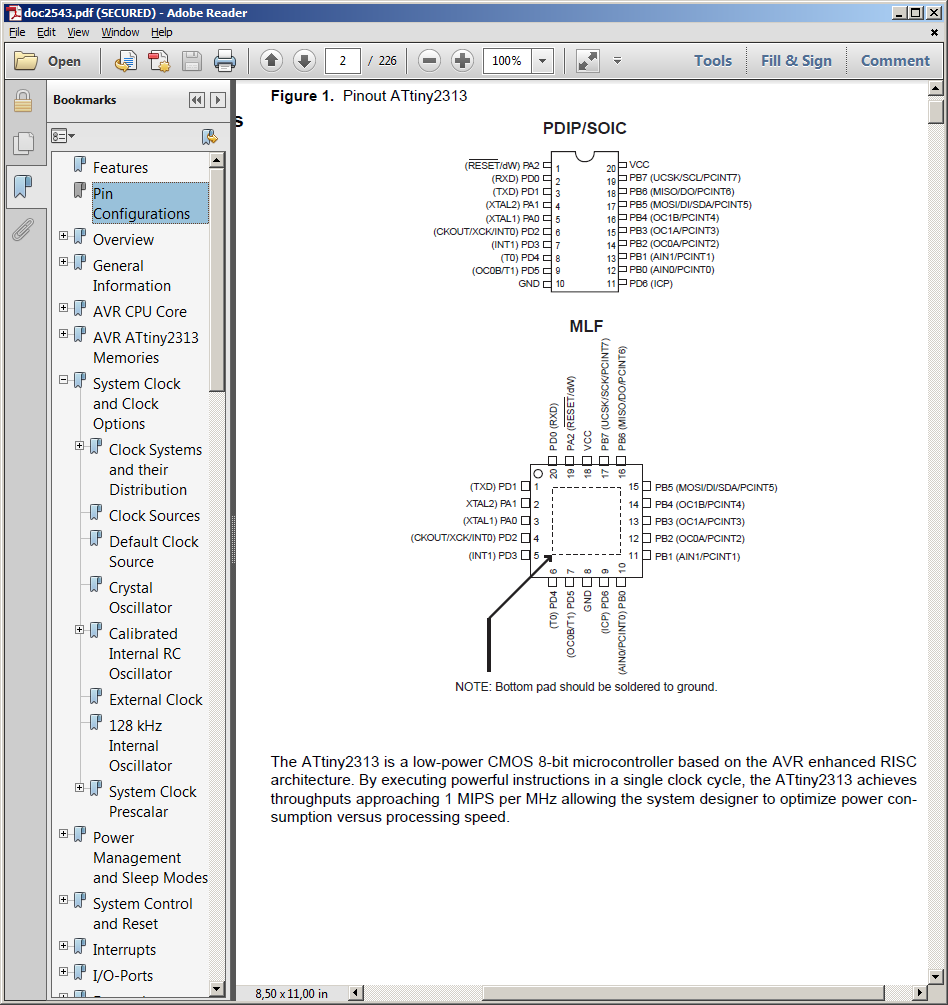This screenshot has width=948, height=1005.
Task: Expand System Control and Reset bookmark
Action: click(63, 900)
